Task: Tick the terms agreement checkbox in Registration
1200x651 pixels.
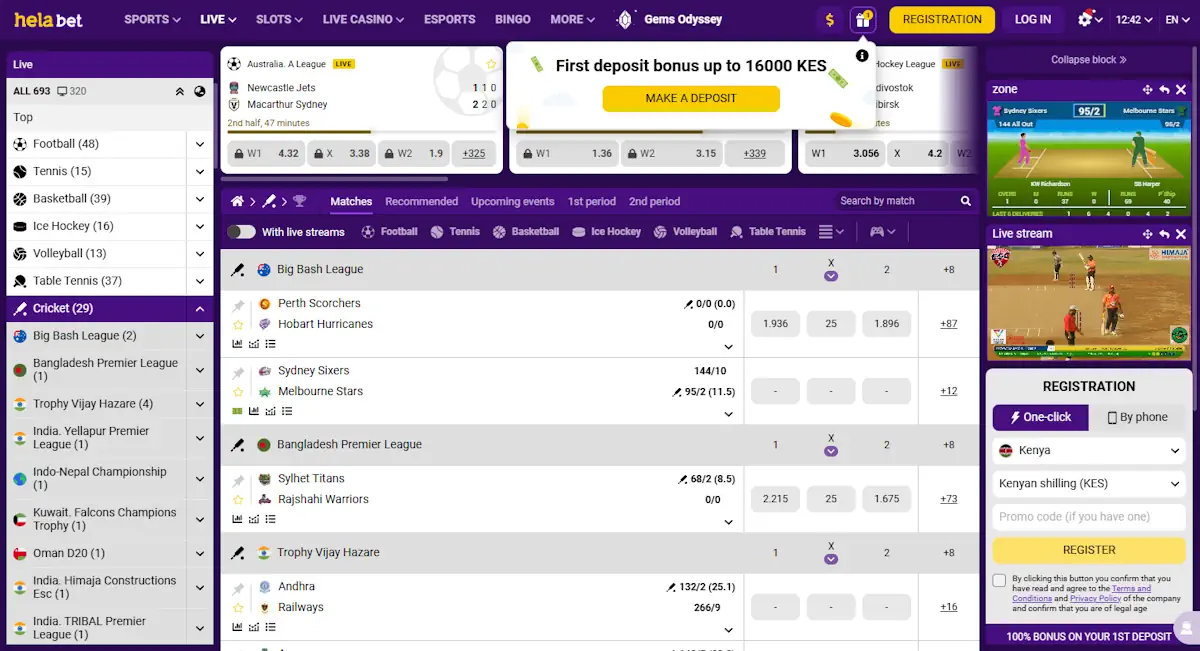Action: coord(999,580)
